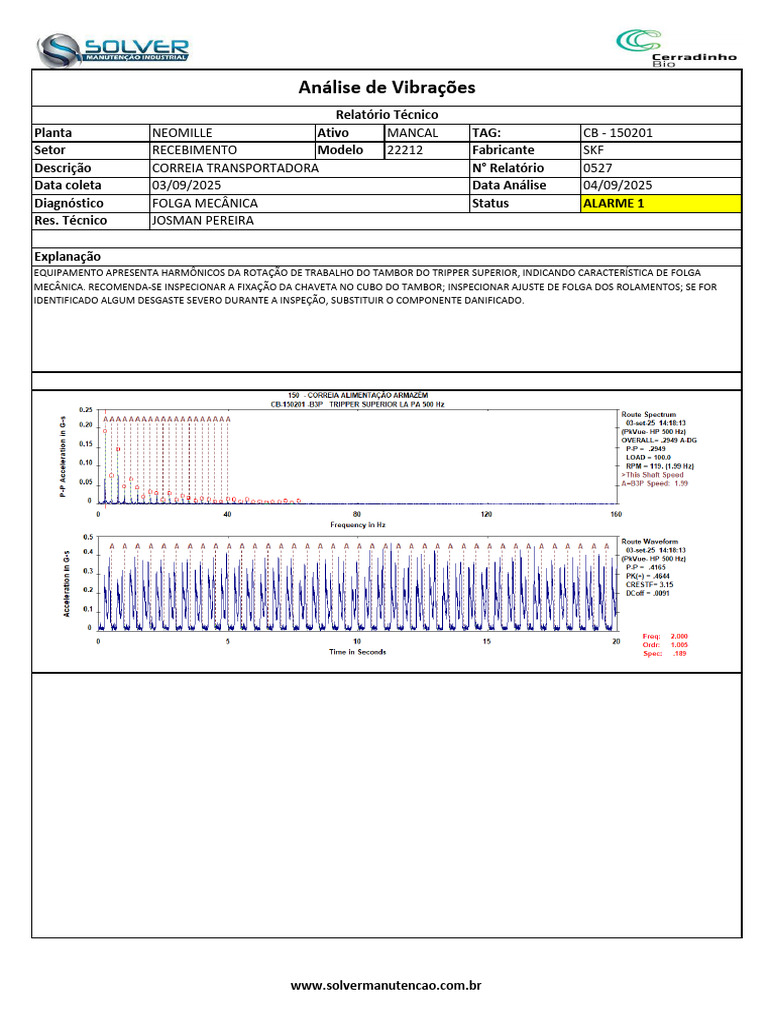Click the 'Data coleta' label
768x1024 pixels.
tap(68, 185)
